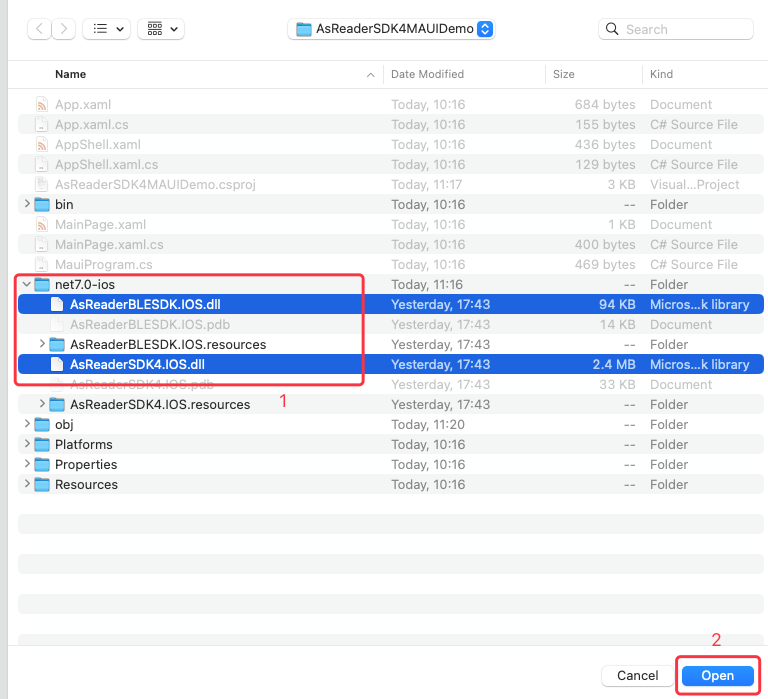Image resolution: width=768 pixels, height=699 pixels.
Task: Click the back navigation arrow
Action: tap(39, 29)
